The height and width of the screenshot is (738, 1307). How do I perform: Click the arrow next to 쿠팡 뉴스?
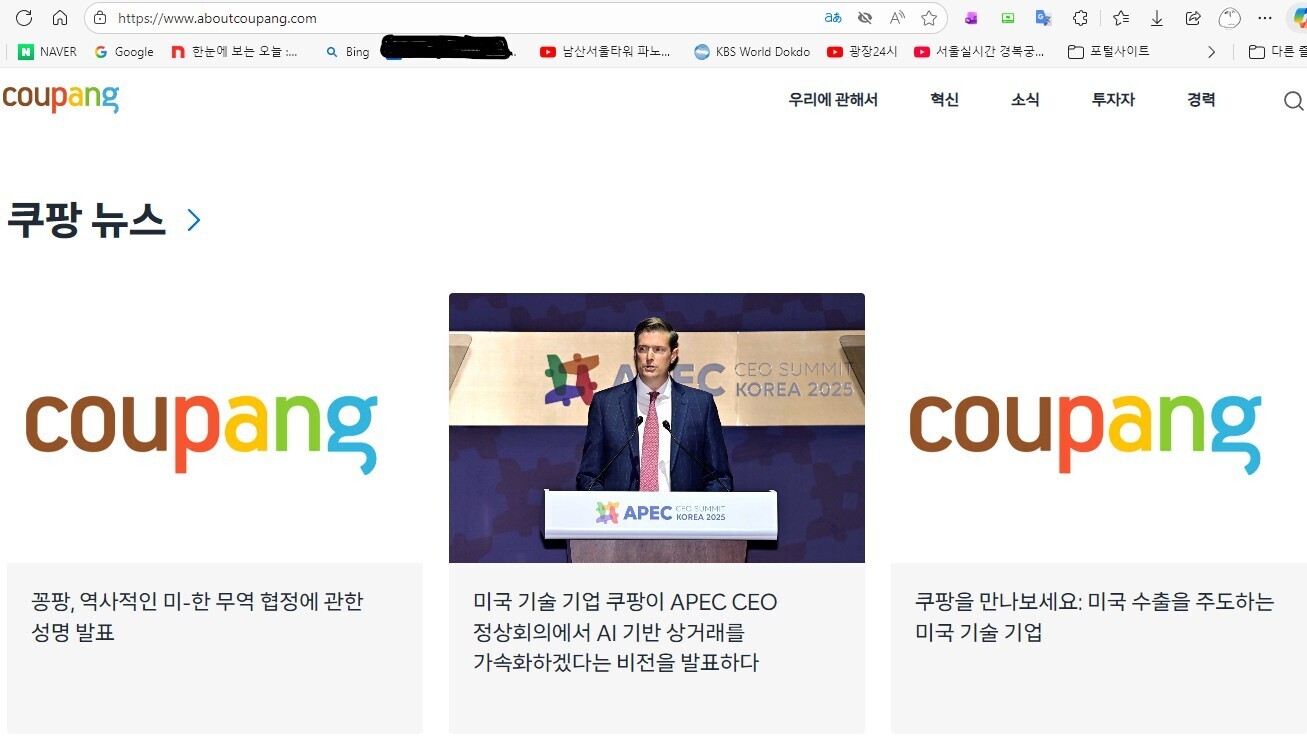tap(194, 220)
